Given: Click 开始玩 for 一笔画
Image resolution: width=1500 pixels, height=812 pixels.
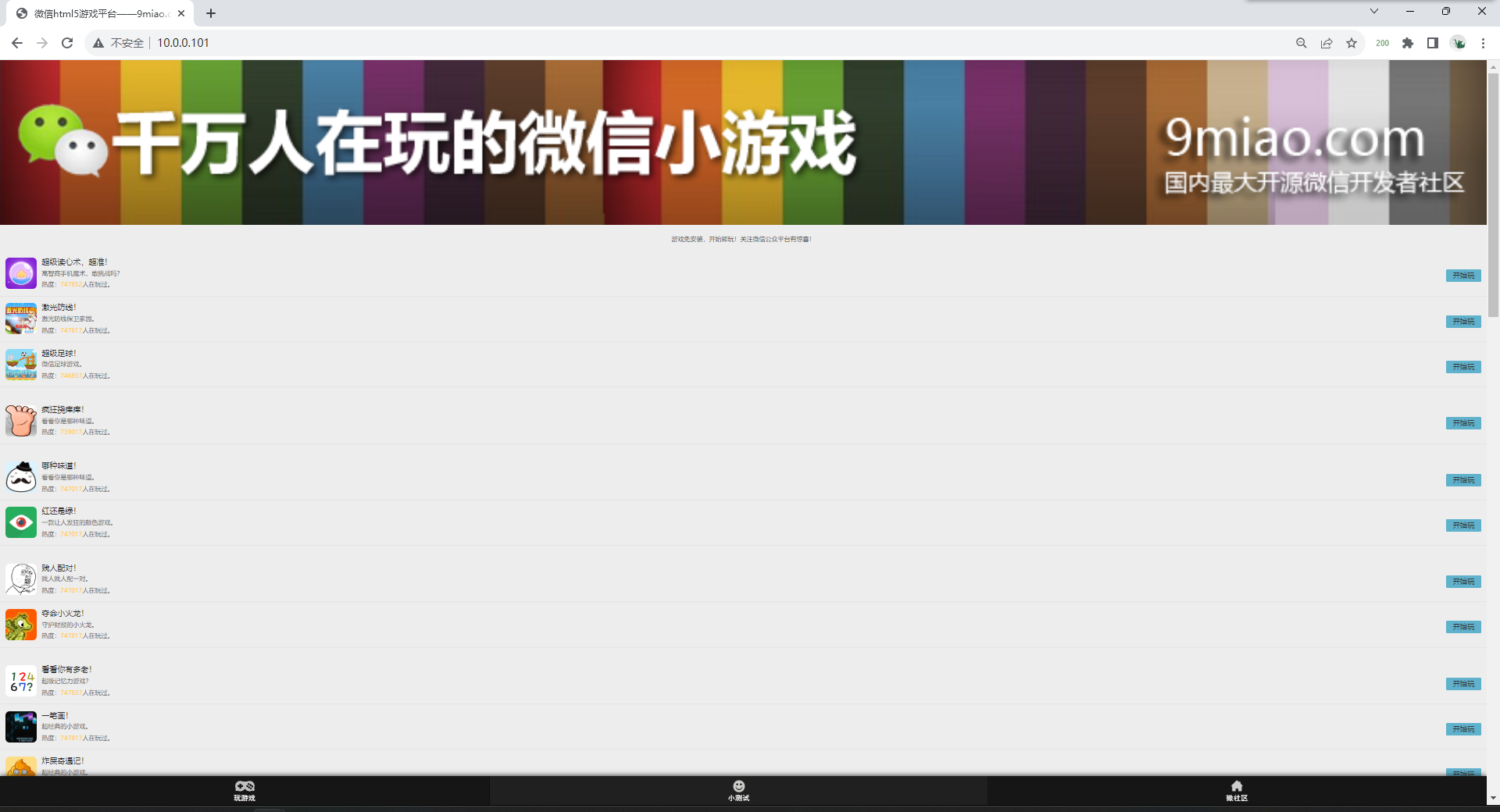Looking at the screenshot, I should [1463, 729].
